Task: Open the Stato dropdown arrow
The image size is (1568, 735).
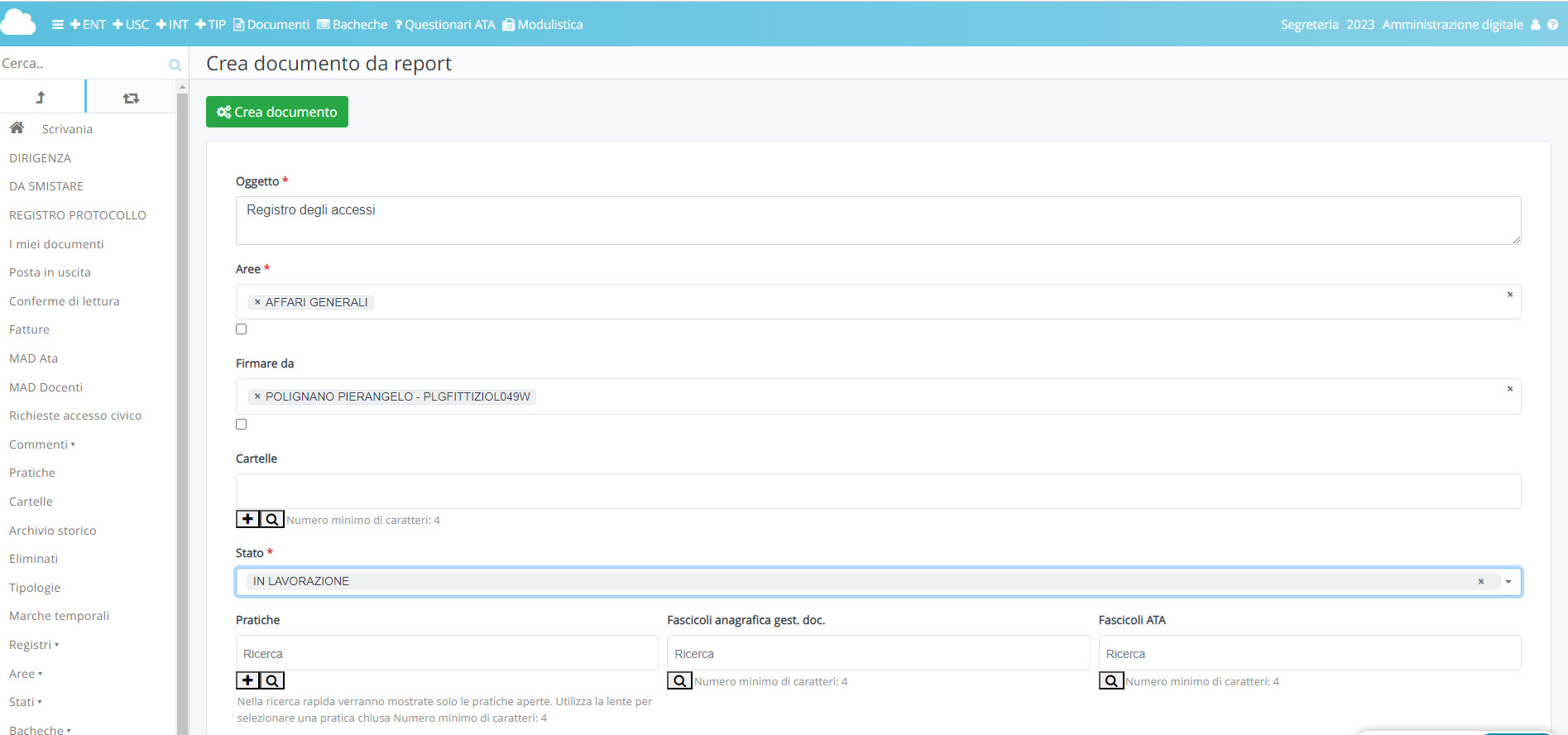Action: pyautogui.click(x=1508, y=582)
